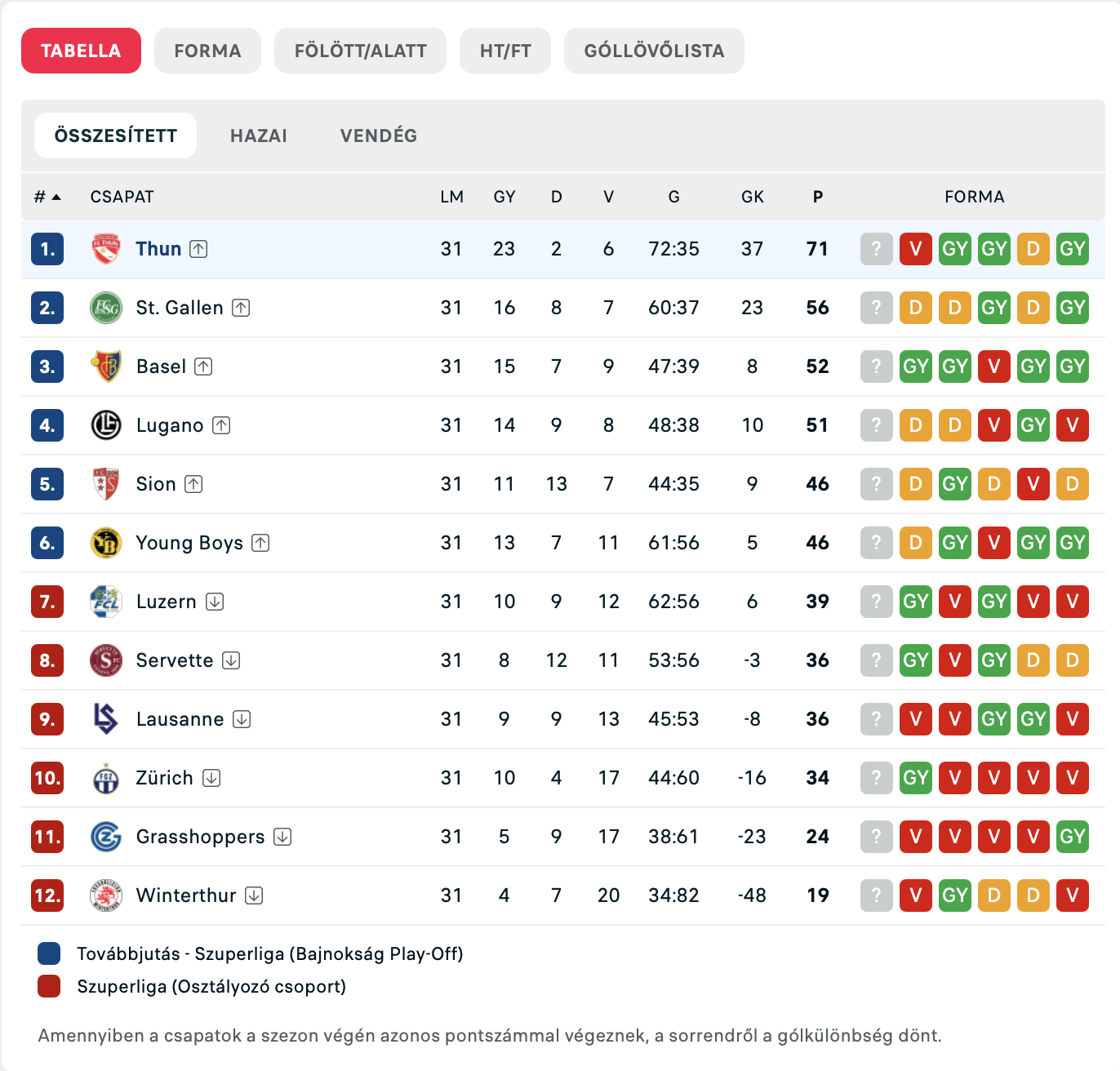Open the GÓLLÖVŐLISTA tab
The height and width of the screenshot is (1071, 1120).
(x=654, y=51)
